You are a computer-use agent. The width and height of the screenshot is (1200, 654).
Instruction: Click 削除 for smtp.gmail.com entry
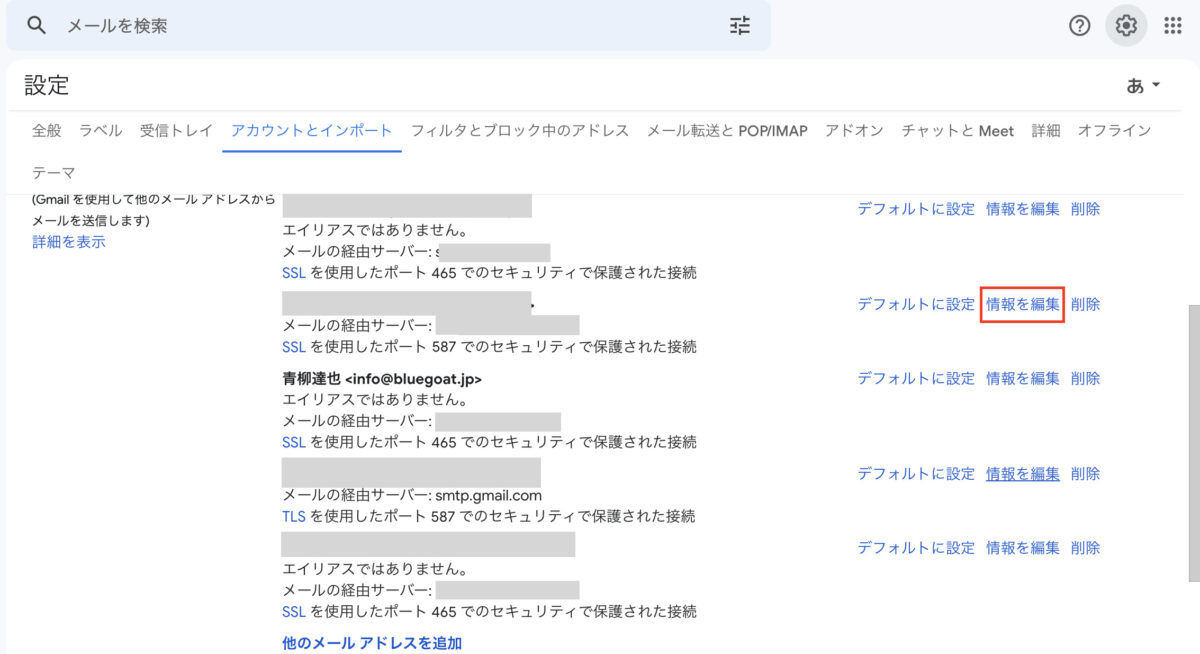click(1085, 474)
